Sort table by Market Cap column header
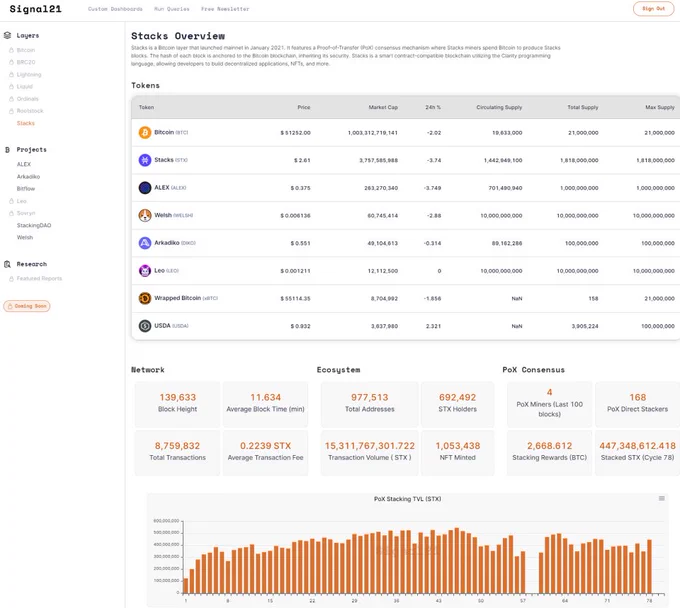 [383, 107]
